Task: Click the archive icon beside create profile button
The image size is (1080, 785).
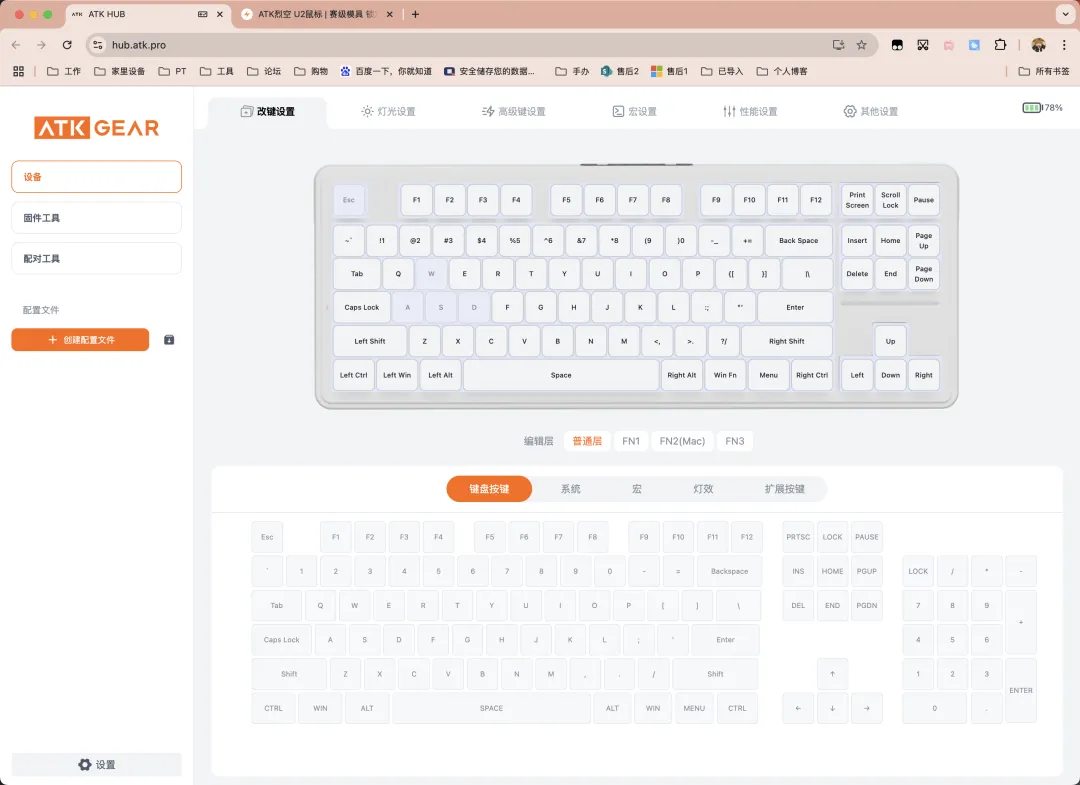Action: (169, 340)
